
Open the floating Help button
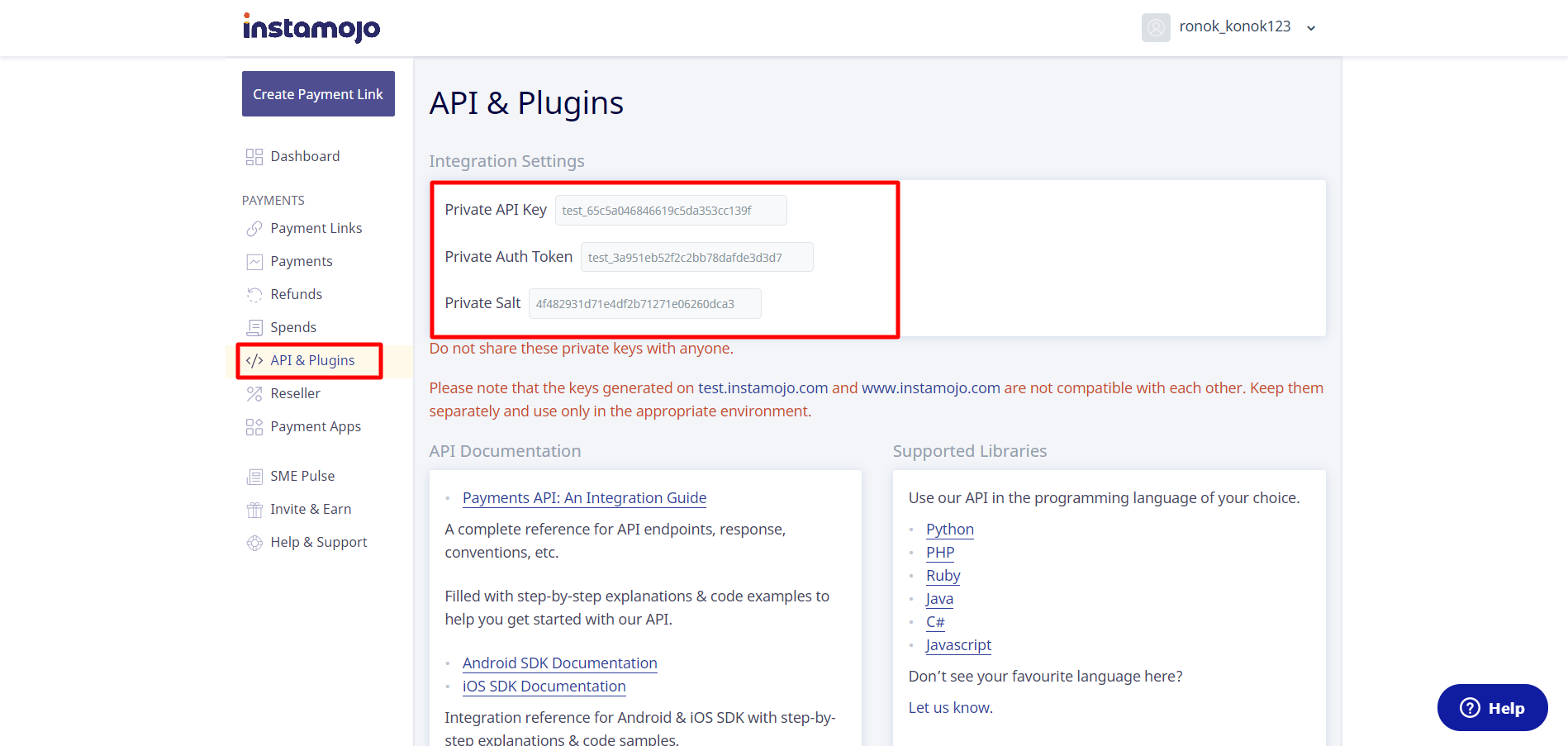click(1491, 708)
